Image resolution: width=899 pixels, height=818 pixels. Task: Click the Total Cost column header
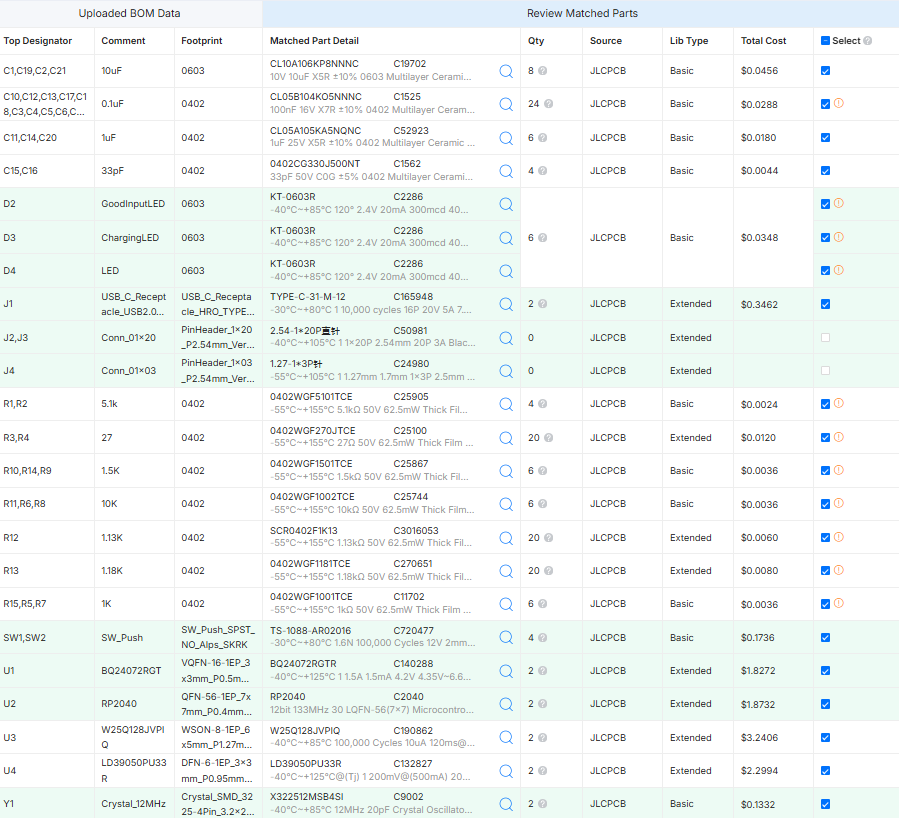tap(763, 41)
